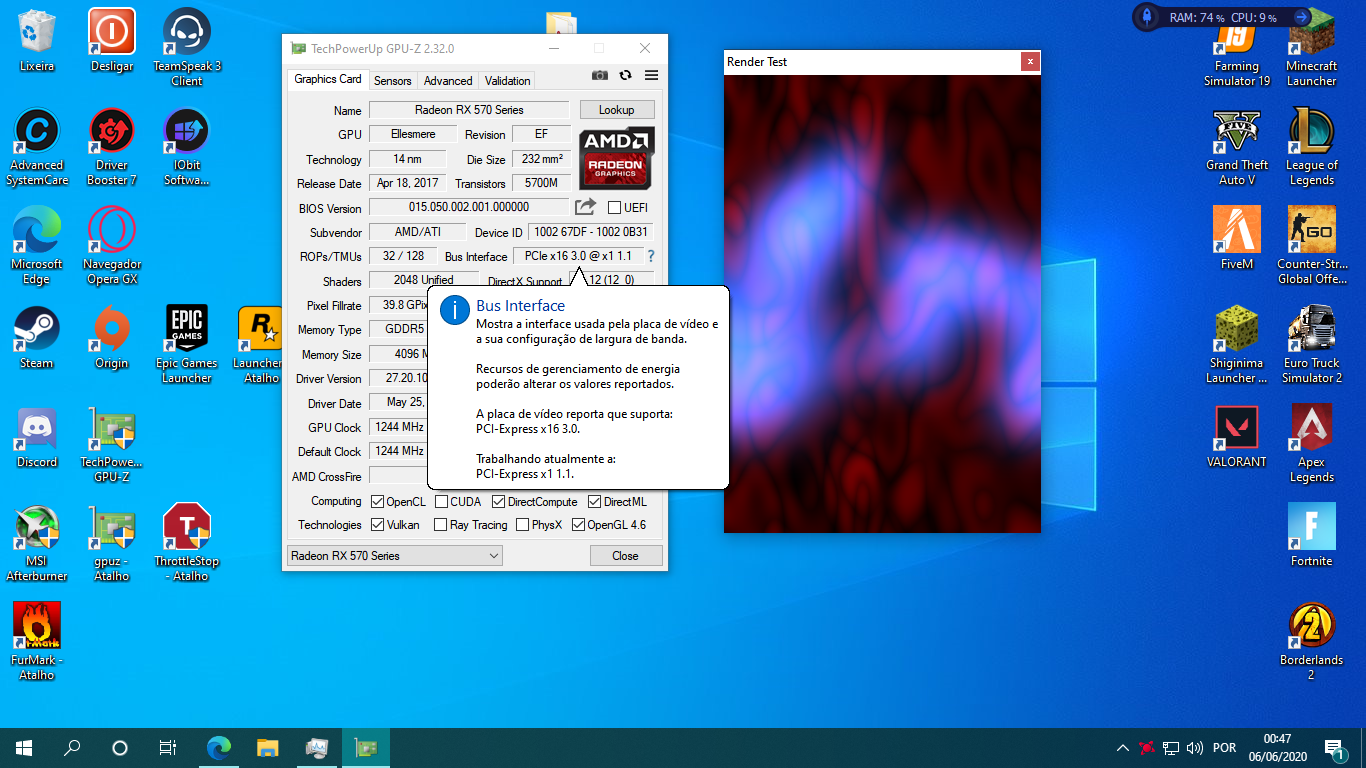The image size is (1366, 768).
Task: Click the Bus Interface question mark icon
Action: (651, 256)
